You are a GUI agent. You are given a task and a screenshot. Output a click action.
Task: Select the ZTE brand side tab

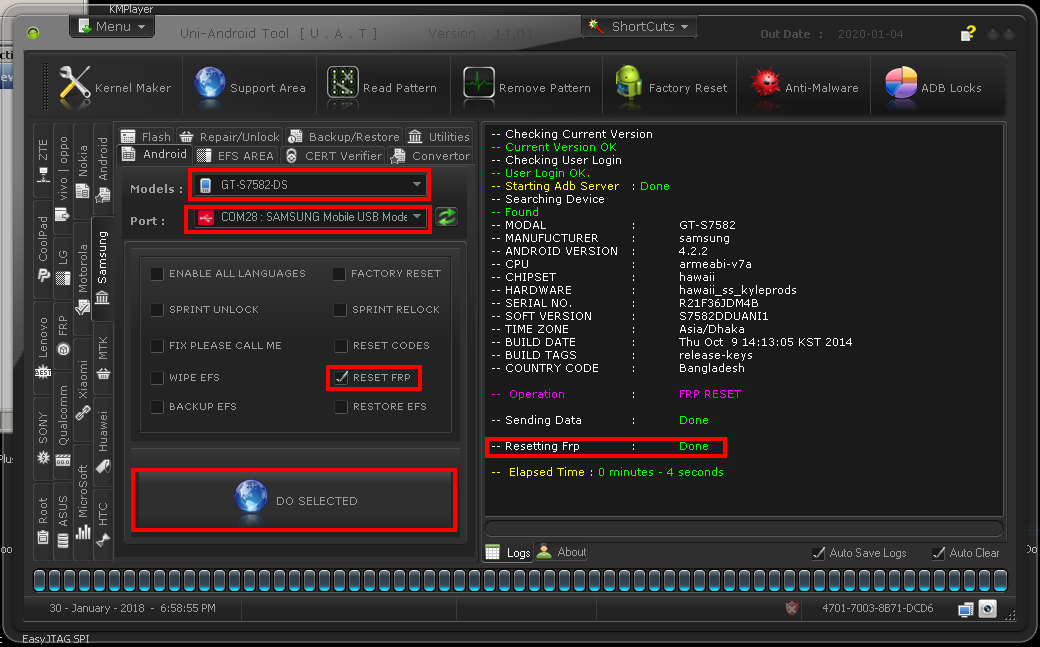pyautogui.click(x=43, y=160)
